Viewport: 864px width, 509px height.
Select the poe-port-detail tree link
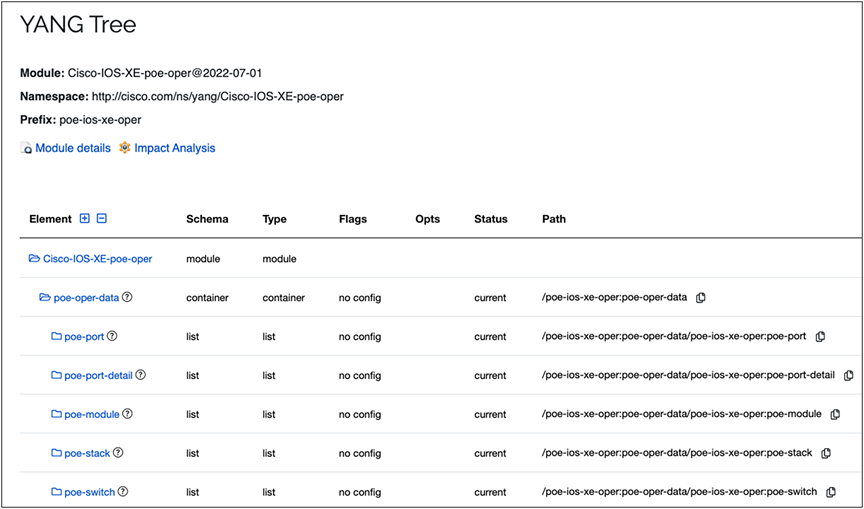coord(99,375)
